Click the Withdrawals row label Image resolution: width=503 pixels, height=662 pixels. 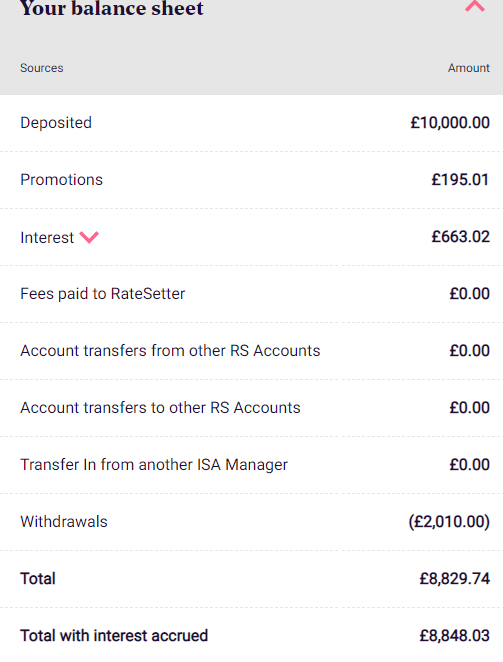pos(64,522)
